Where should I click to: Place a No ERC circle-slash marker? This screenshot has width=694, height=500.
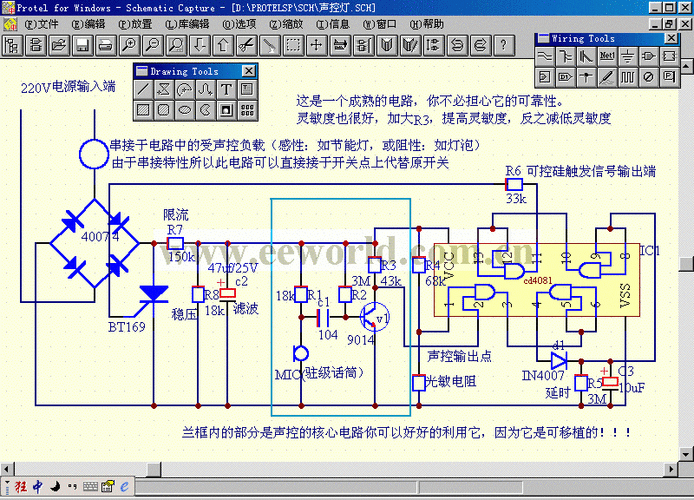coord(649,77)
